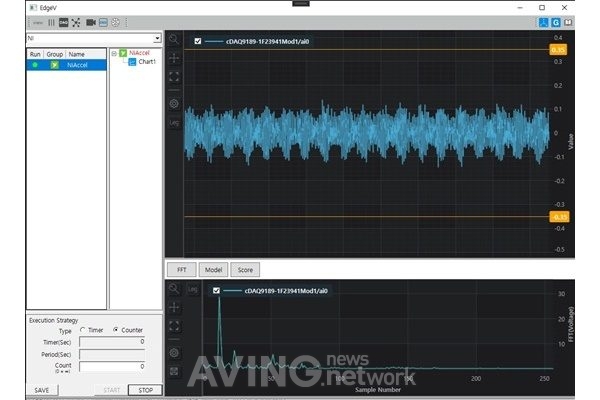Image resolution: width=600 pixels, height=400 pixels.
Task: Click the upper chart series name cDAQ9189-1F23941Mod1/ai0
Action: tap(267, 41)
